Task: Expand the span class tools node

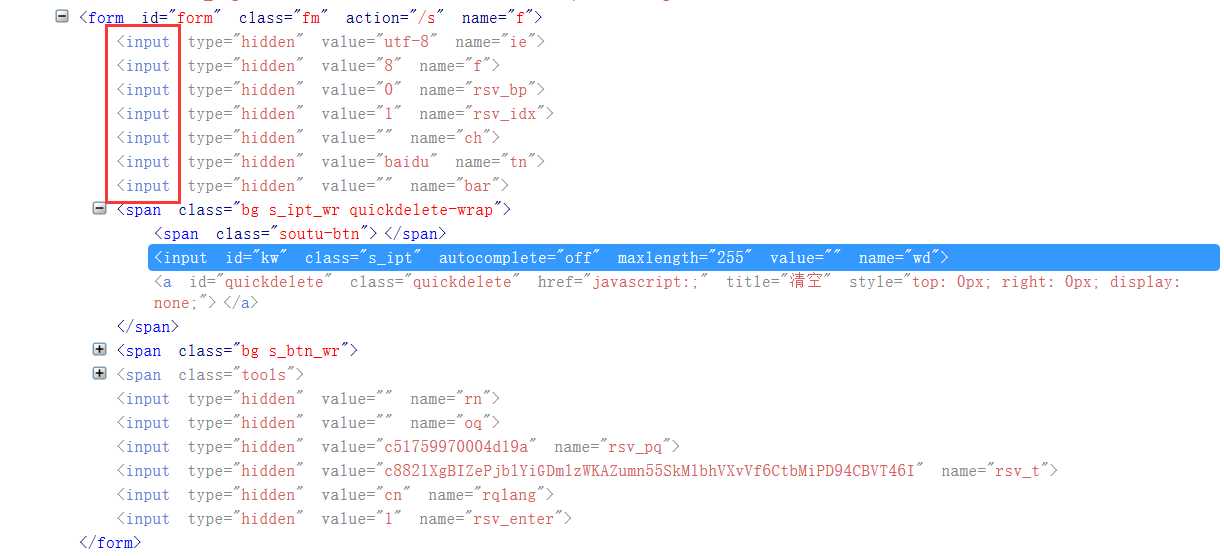Action: pos(99,373)
